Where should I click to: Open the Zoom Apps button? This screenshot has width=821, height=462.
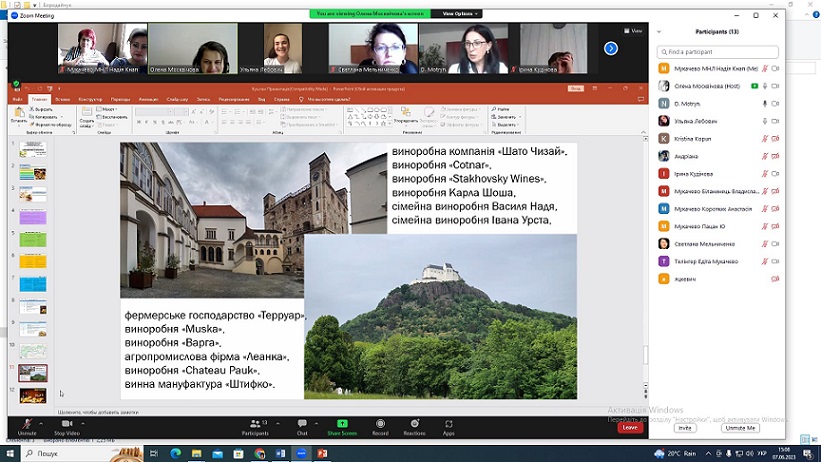[x=449, y=426]
